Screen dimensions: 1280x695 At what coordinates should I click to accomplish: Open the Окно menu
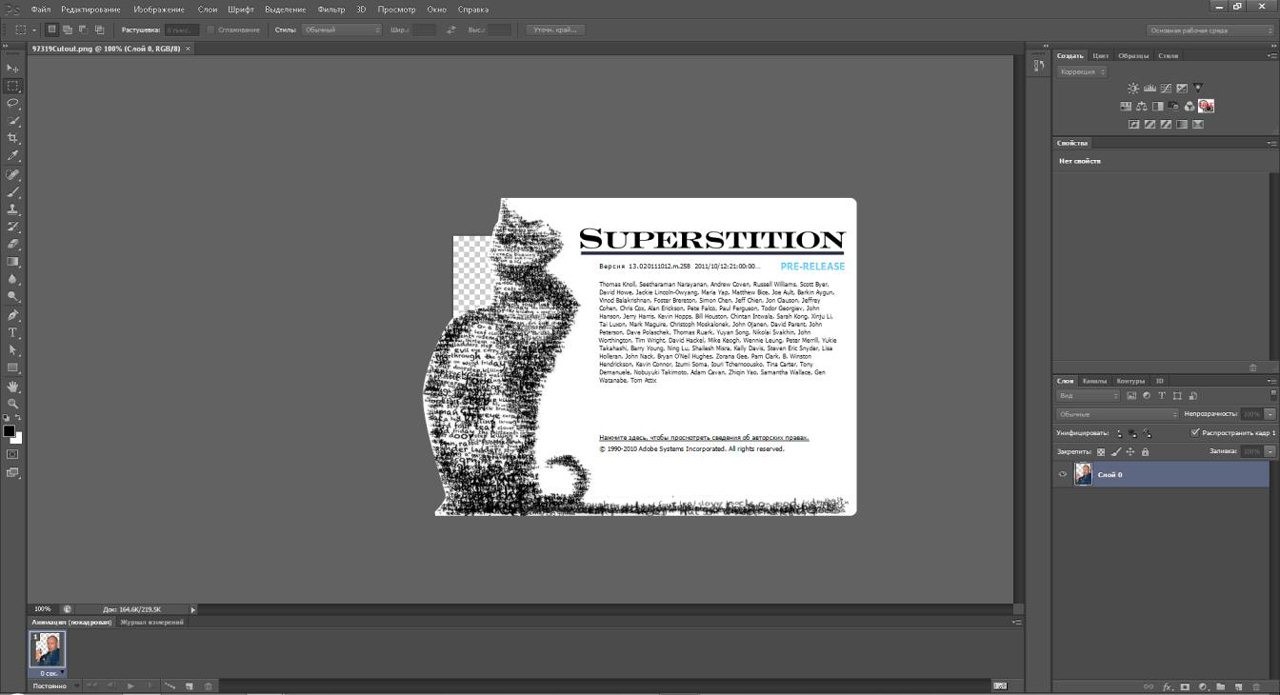[x=437, y=9]
